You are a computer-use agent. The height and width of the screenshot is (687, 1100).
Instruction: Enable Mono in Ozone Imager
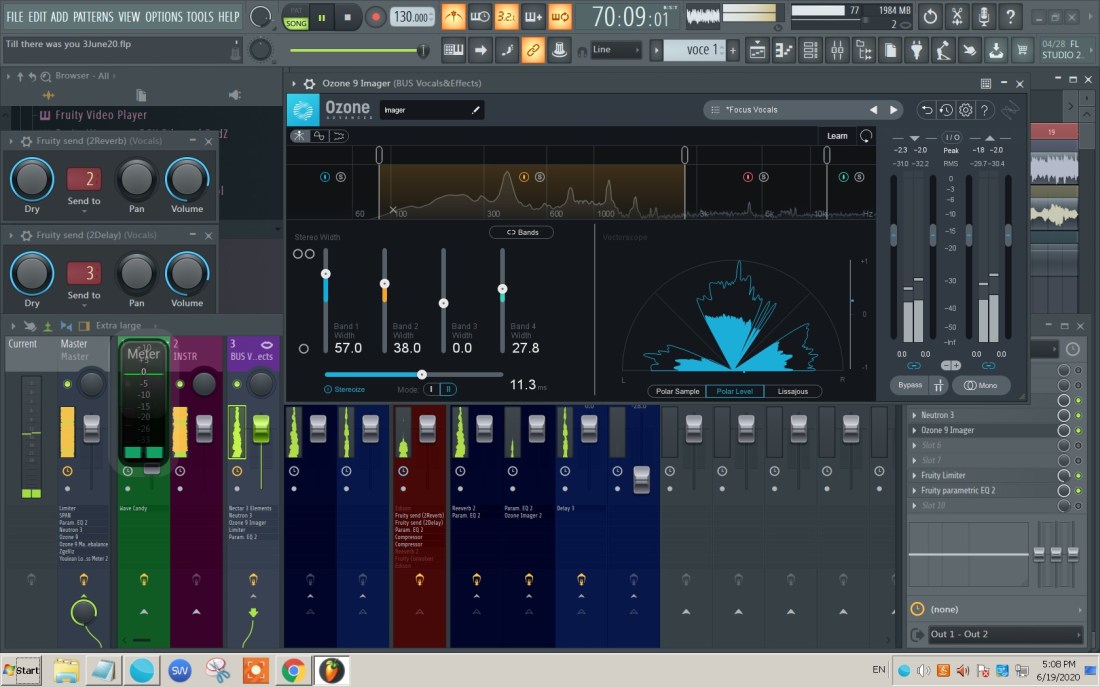[981, 385]
